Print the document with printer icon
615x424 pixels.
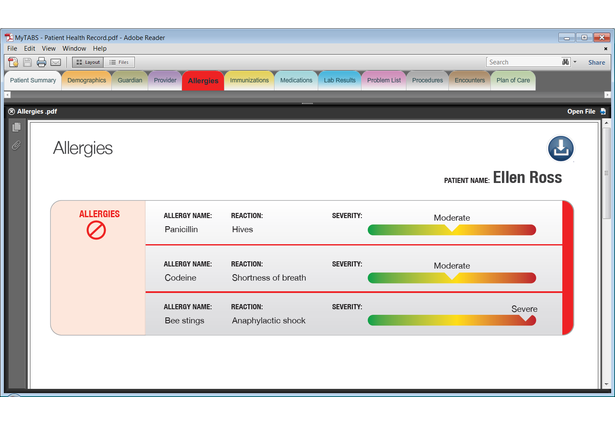click(x=41, y=62)
